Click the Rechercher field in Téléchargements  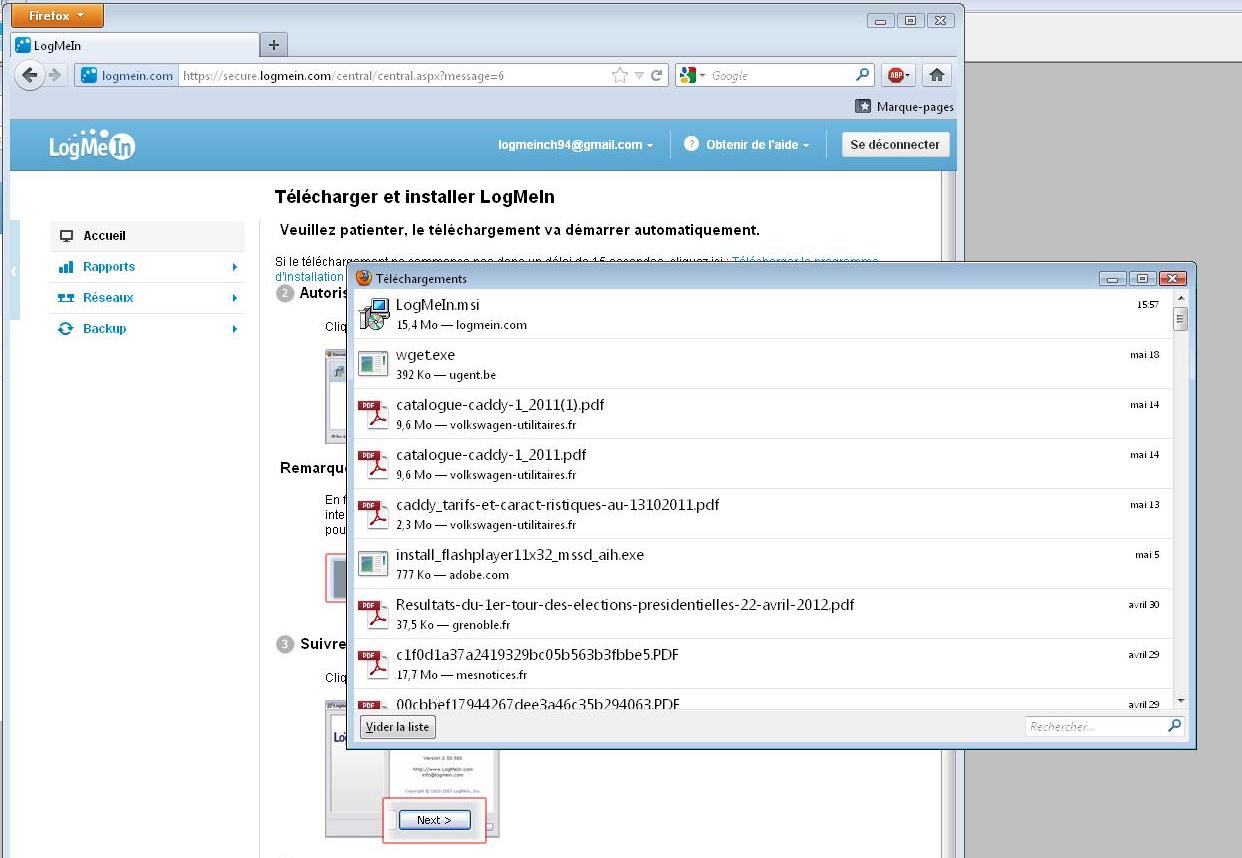(x=1096, y=727)
